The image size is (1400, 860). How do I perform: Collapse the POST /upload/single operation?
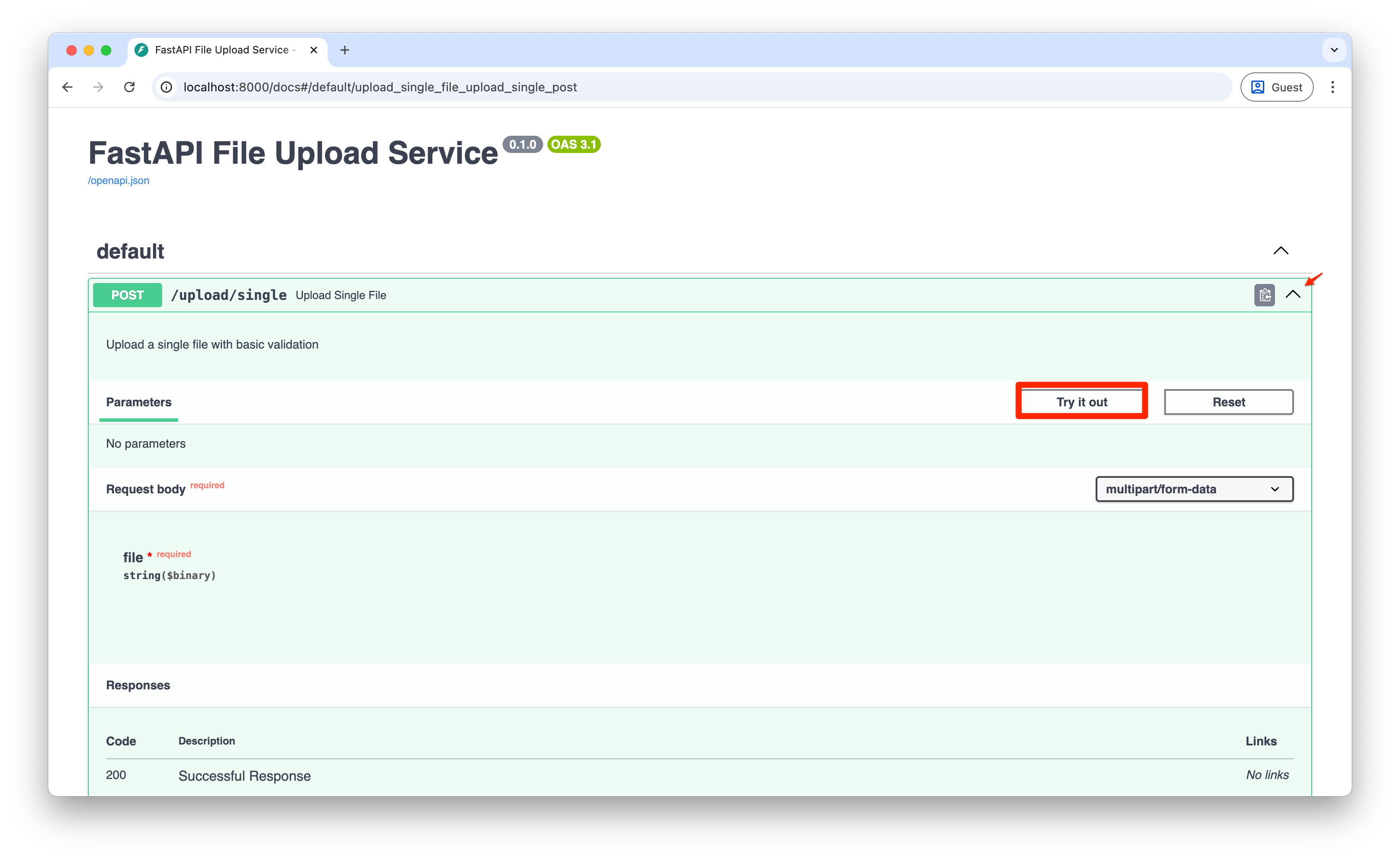[x=1293, y=295]
